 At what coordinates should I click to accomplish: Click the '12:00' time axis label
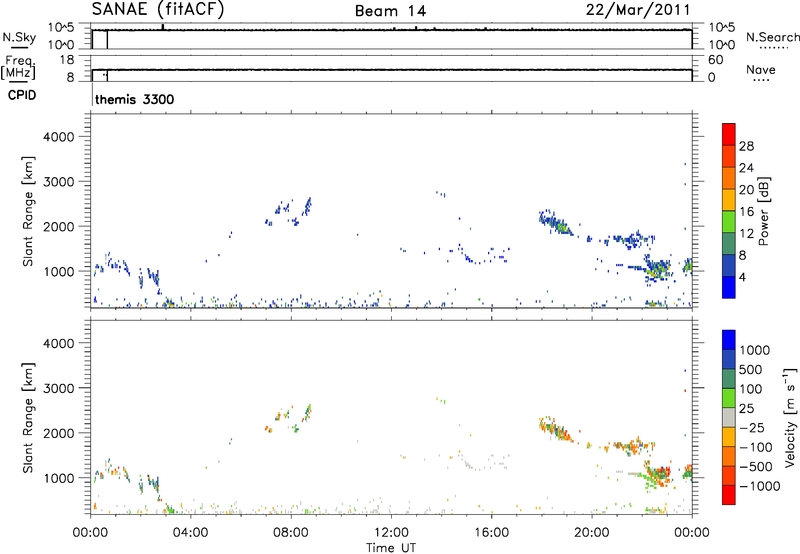(x=391, y=533)
